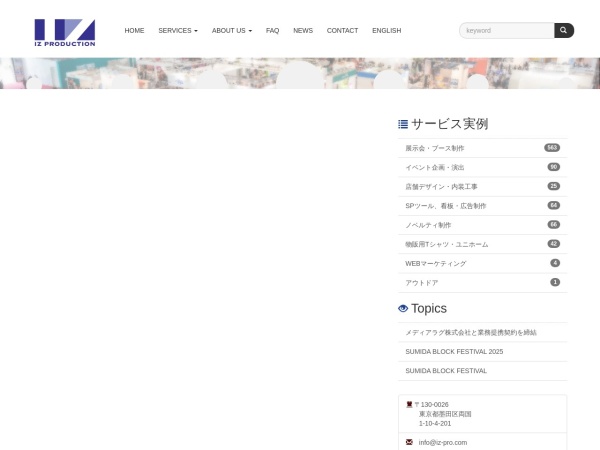Viewport: 600px width, 450px height.
Task: Open the CONTACT page
Action: [342, 31]
